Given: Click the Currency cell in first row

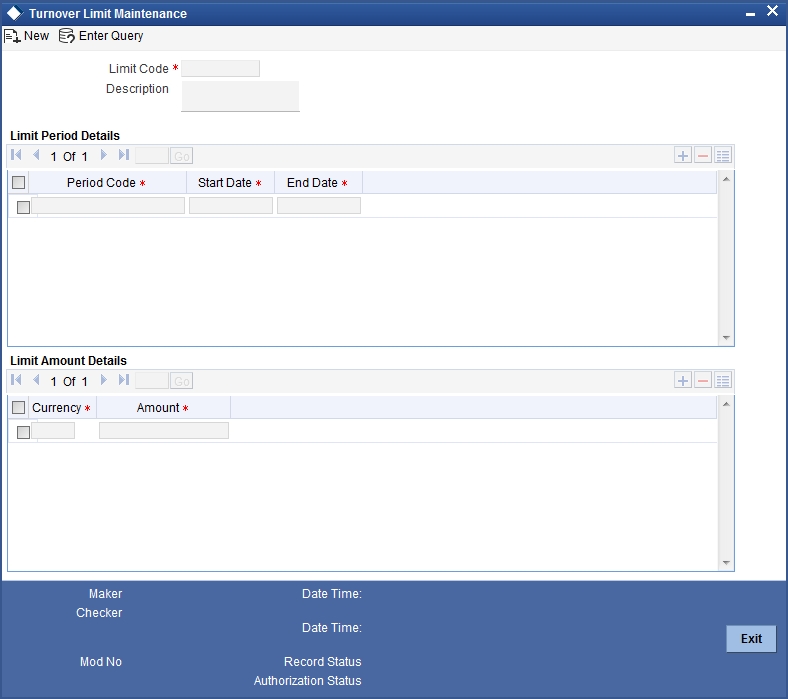Looking at the screenshot, I should click(x=53, y=431).
